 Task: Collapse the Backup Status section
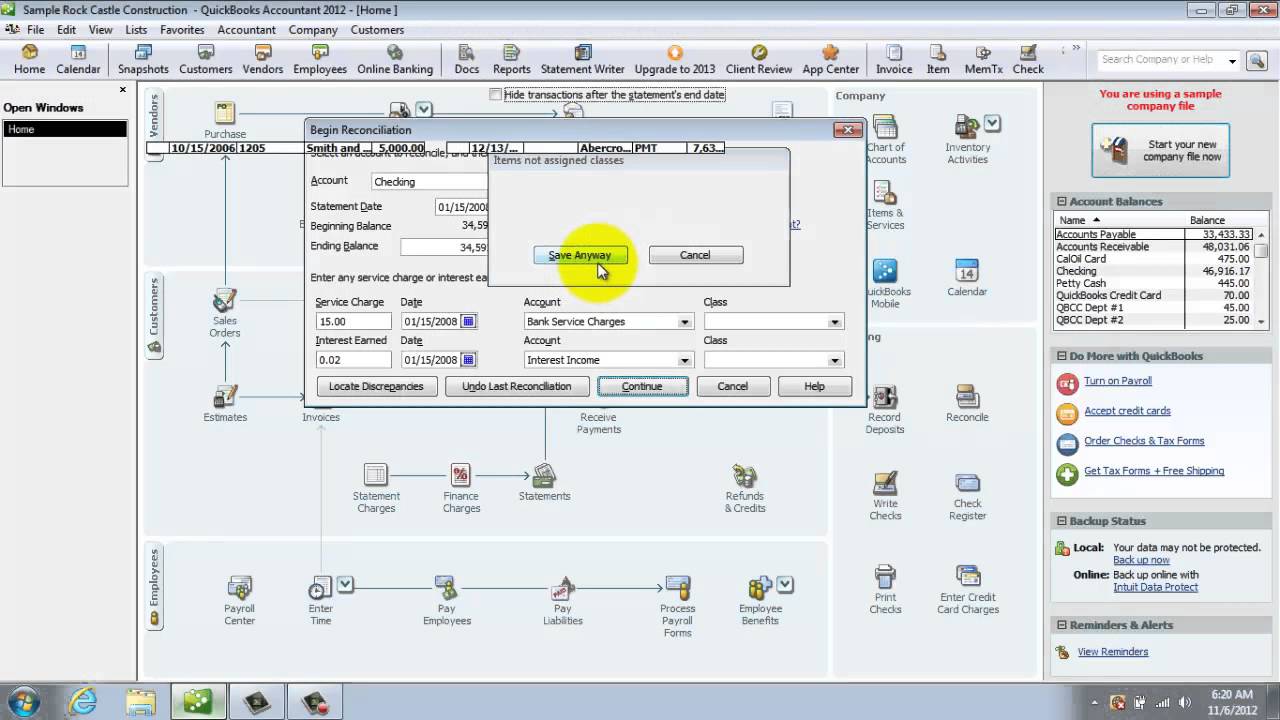tap(1062, 521)
